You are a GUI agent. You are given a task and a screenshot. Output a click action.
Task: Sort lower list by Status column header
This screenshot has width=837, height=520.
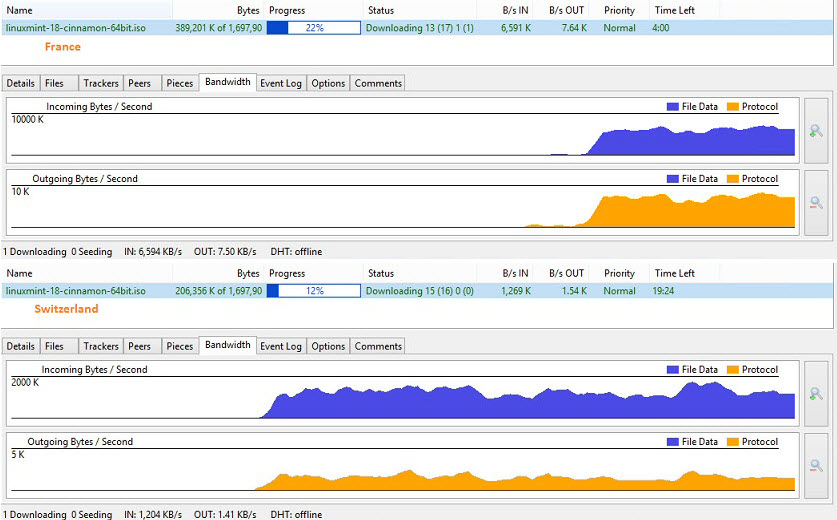pos(420,273)
